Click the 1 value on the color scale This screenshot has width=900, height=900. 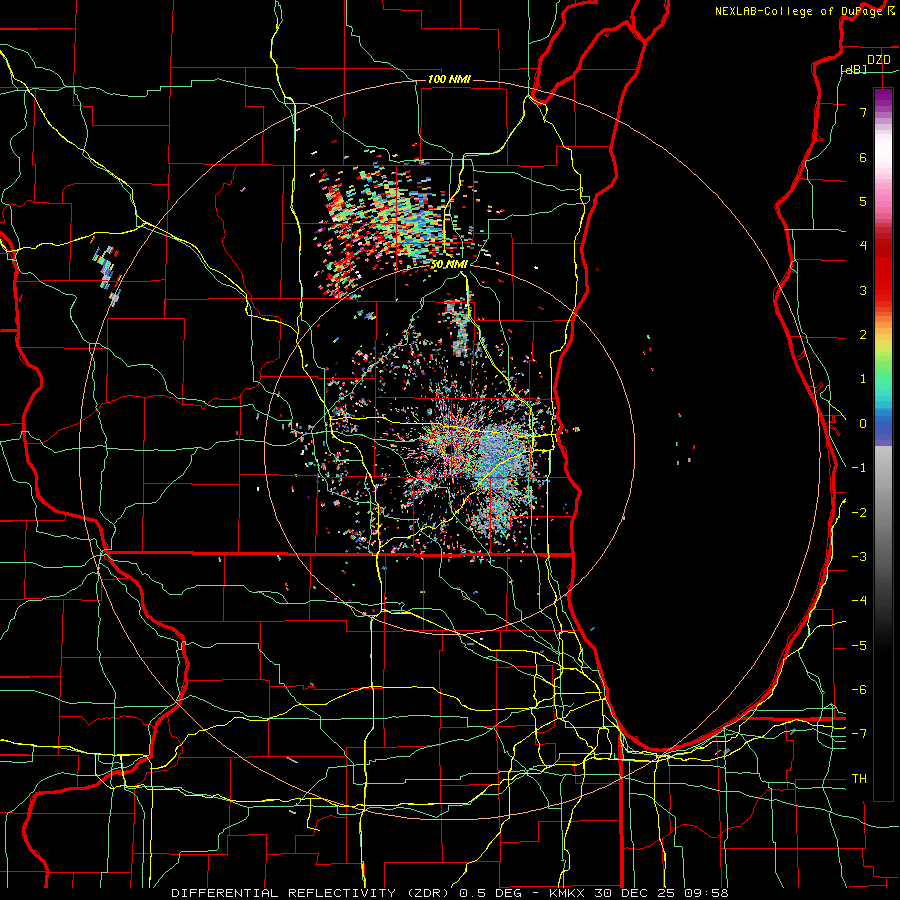[x=863, y=379]
